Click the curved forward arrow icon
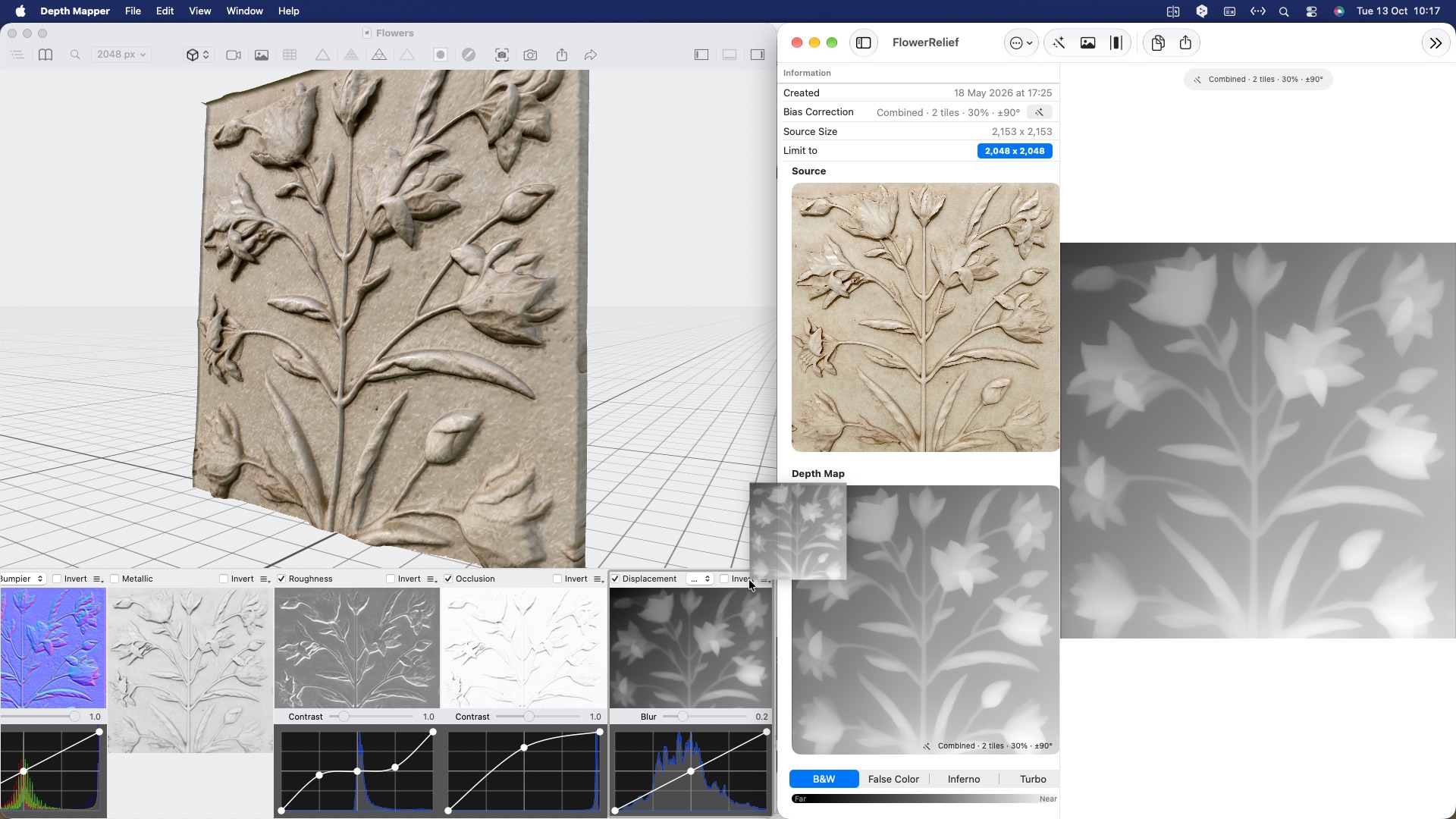The image size is (1456, 819). 591,55
